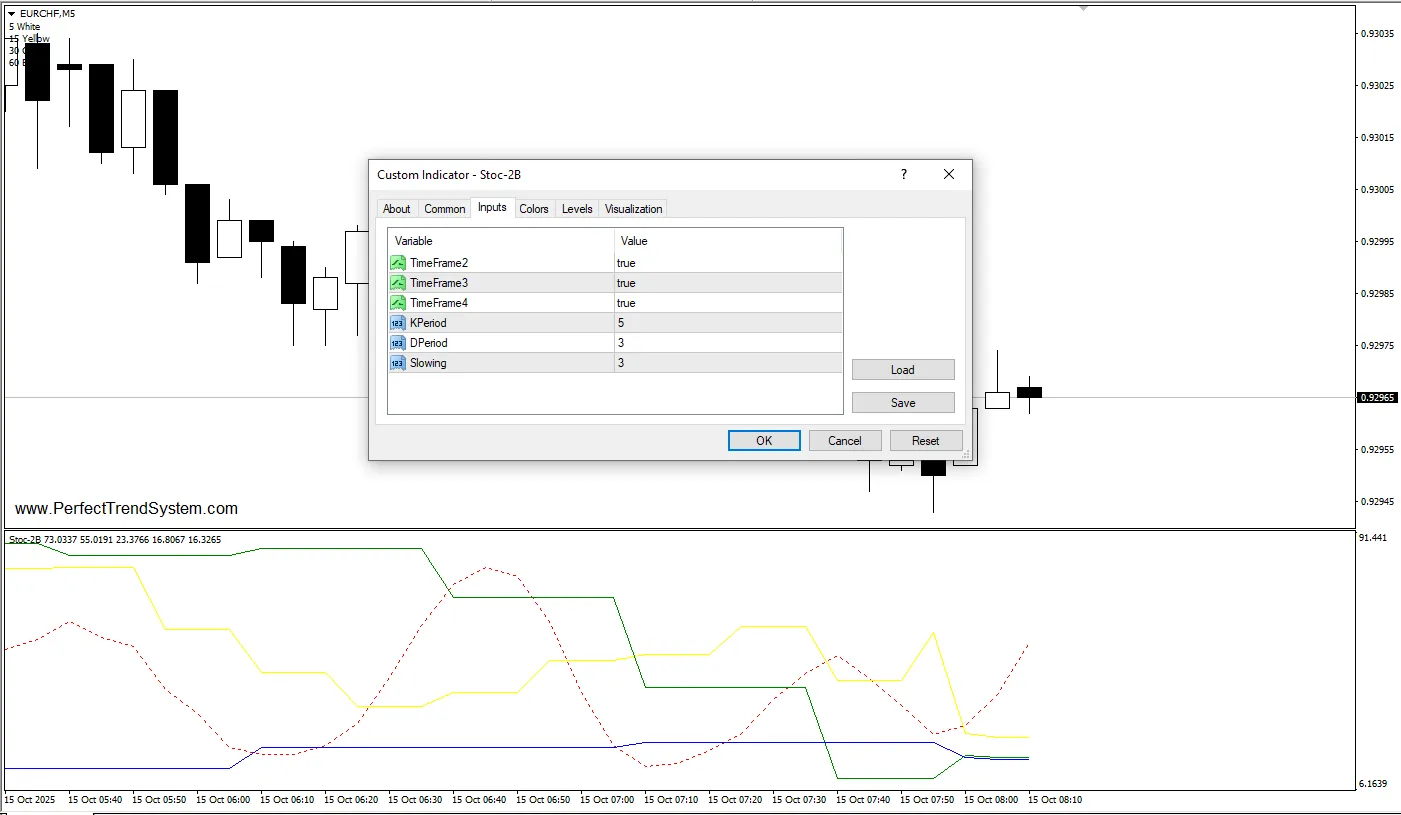
Task: Open the About tab
Action: point(397,209)
